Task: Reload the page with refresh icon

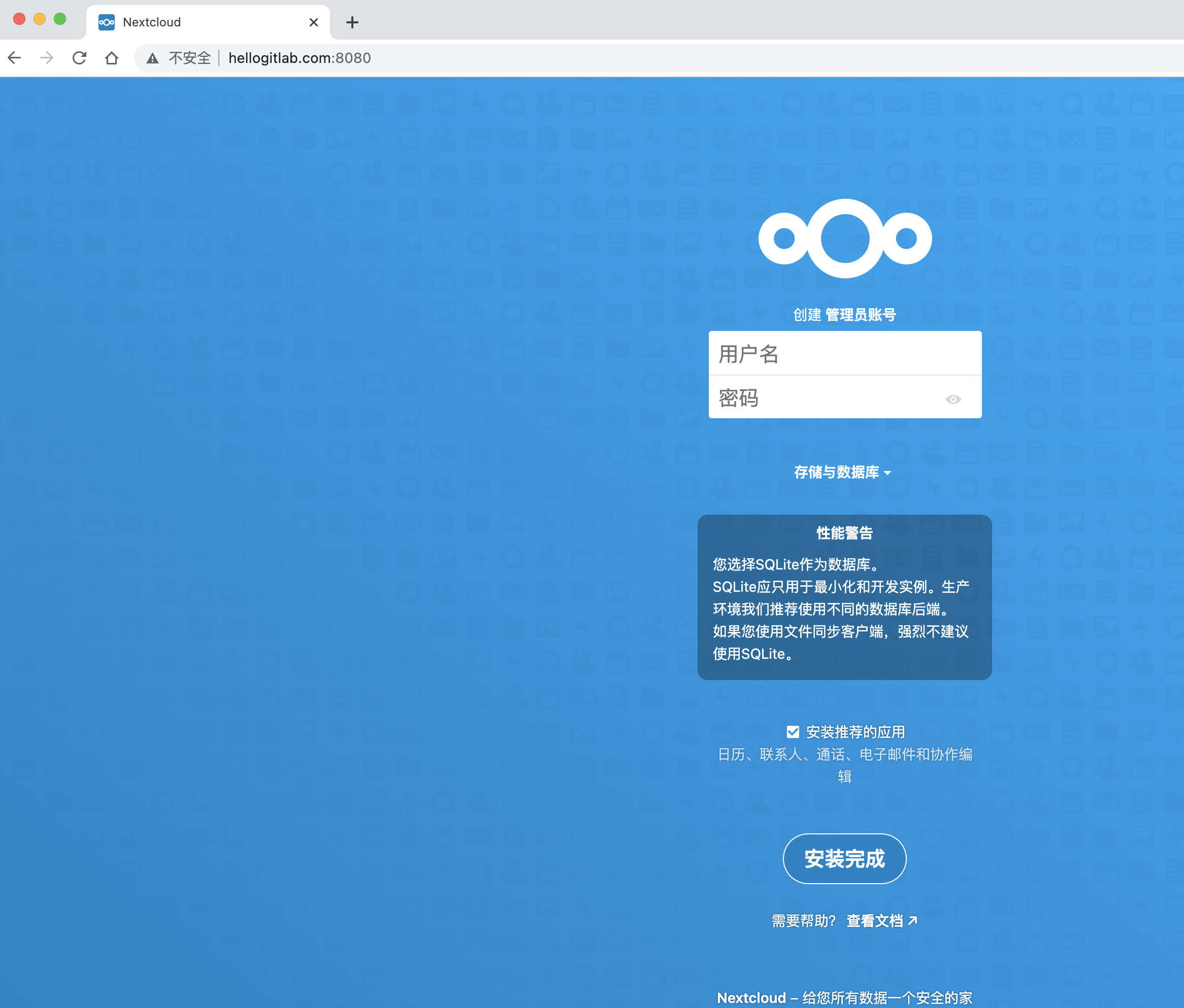Action: tap(79, 58)
